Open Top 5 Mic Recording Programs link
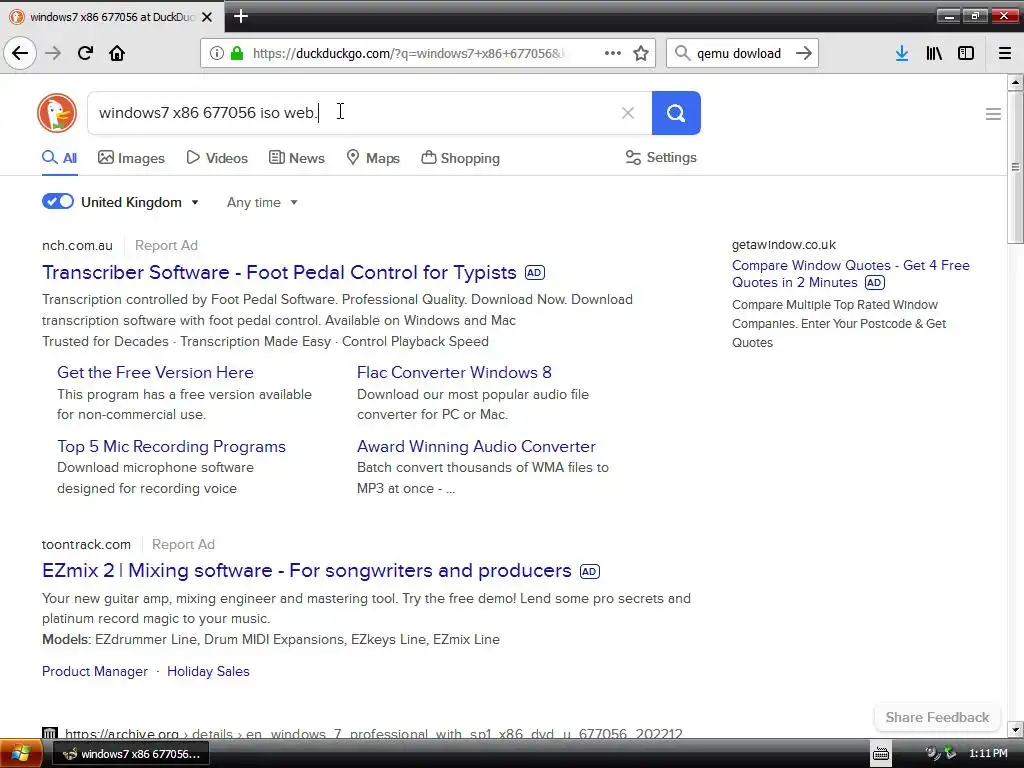 click(171, 447)
